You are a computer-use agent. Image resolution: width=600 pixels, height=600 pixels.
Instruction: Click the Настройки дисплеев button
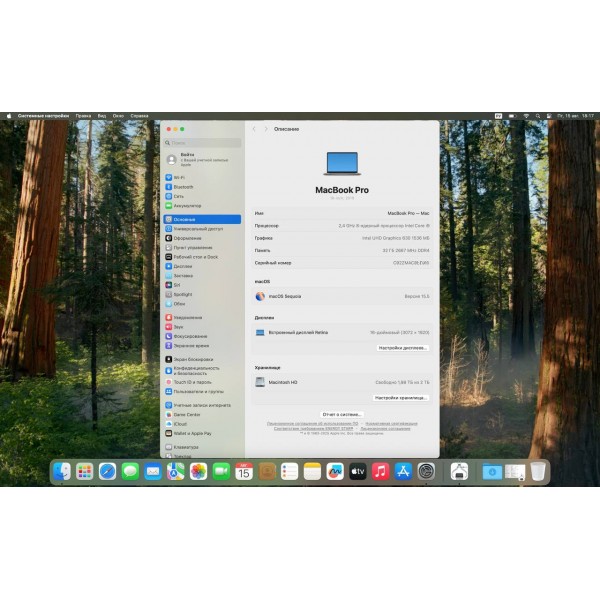tap(402, 348)
